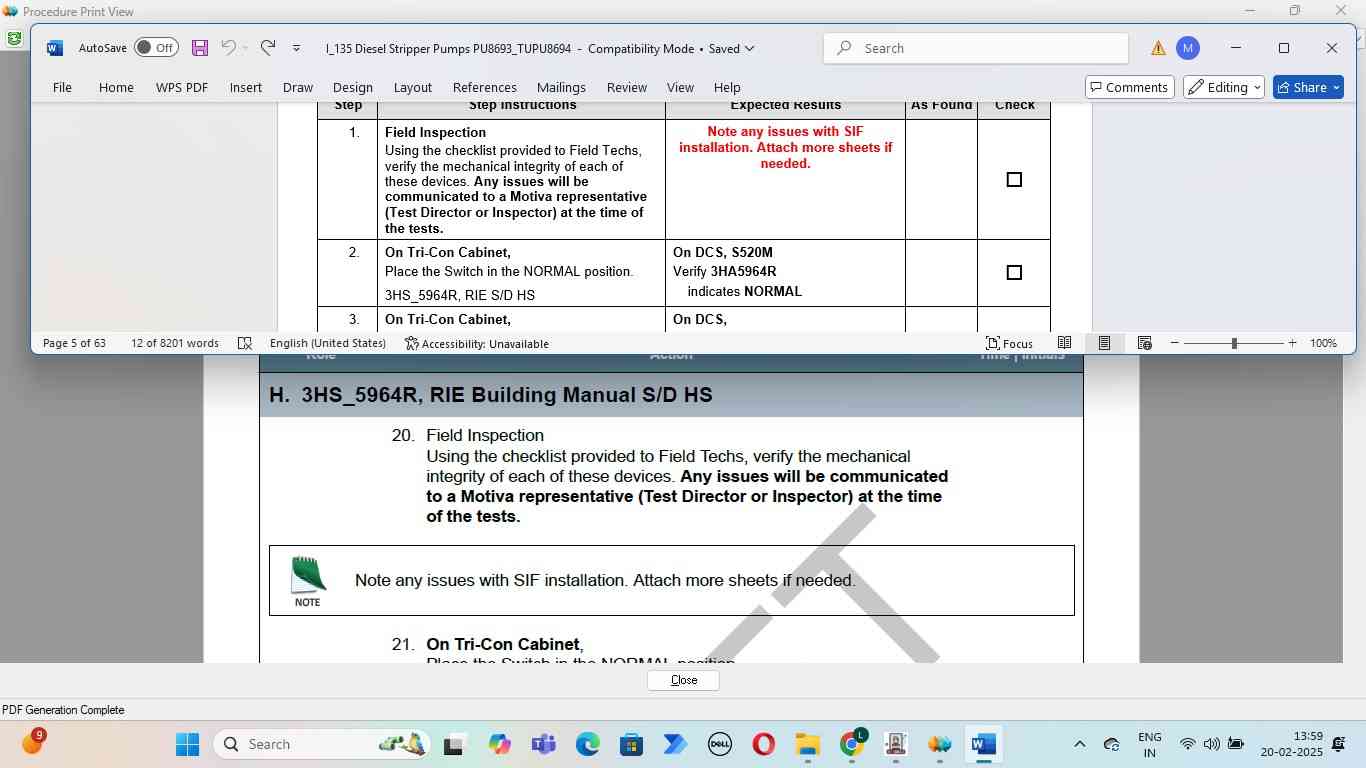Click the Close button in Procedure Print View
Screen dimensions: 1366x768
click(x=683, y=680)
